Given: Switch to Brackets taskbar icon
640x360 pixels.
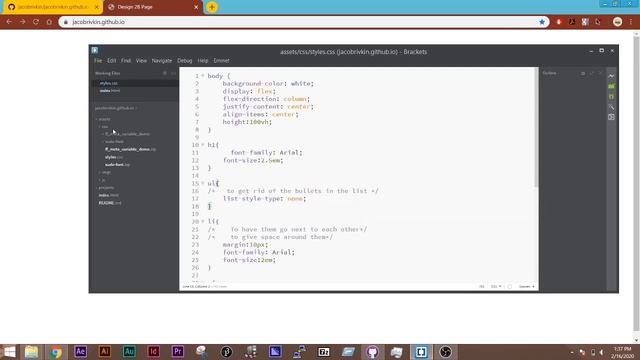Looking at the screenshot, I should [x=421, y=351].
